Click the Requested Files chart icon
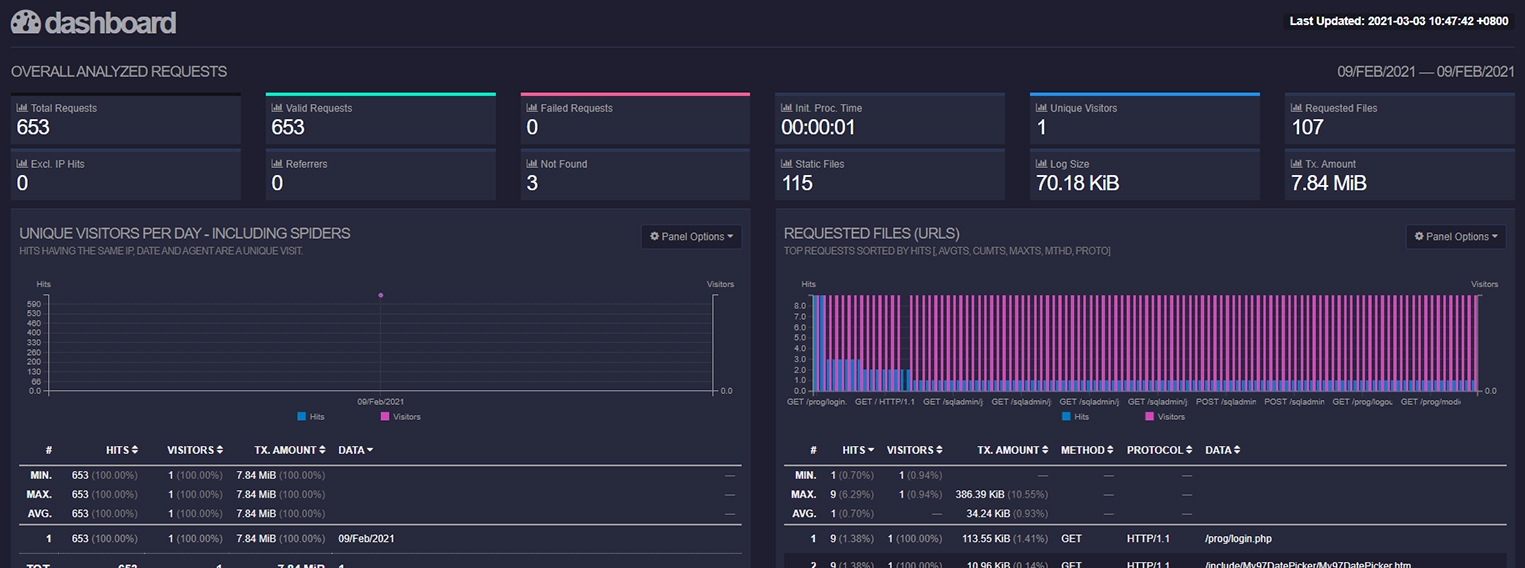Image resolution: width=1525 pixels, height=568 pixels. pos(1296,108)
